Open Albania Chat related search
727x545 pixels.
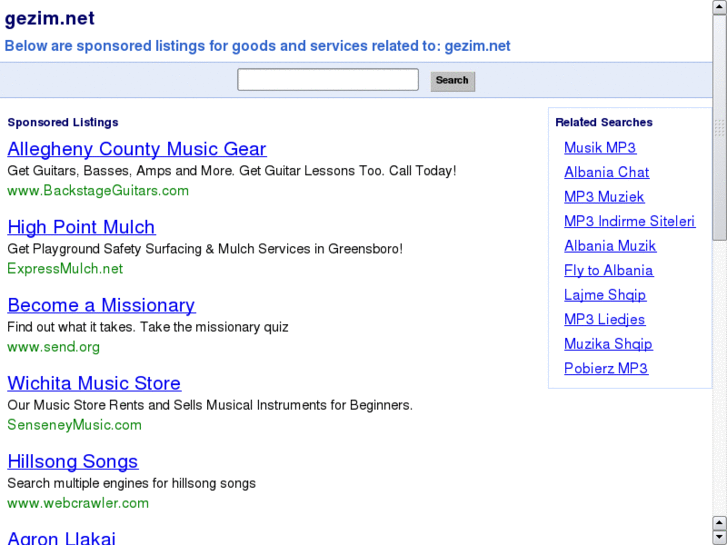pos(606,172)
